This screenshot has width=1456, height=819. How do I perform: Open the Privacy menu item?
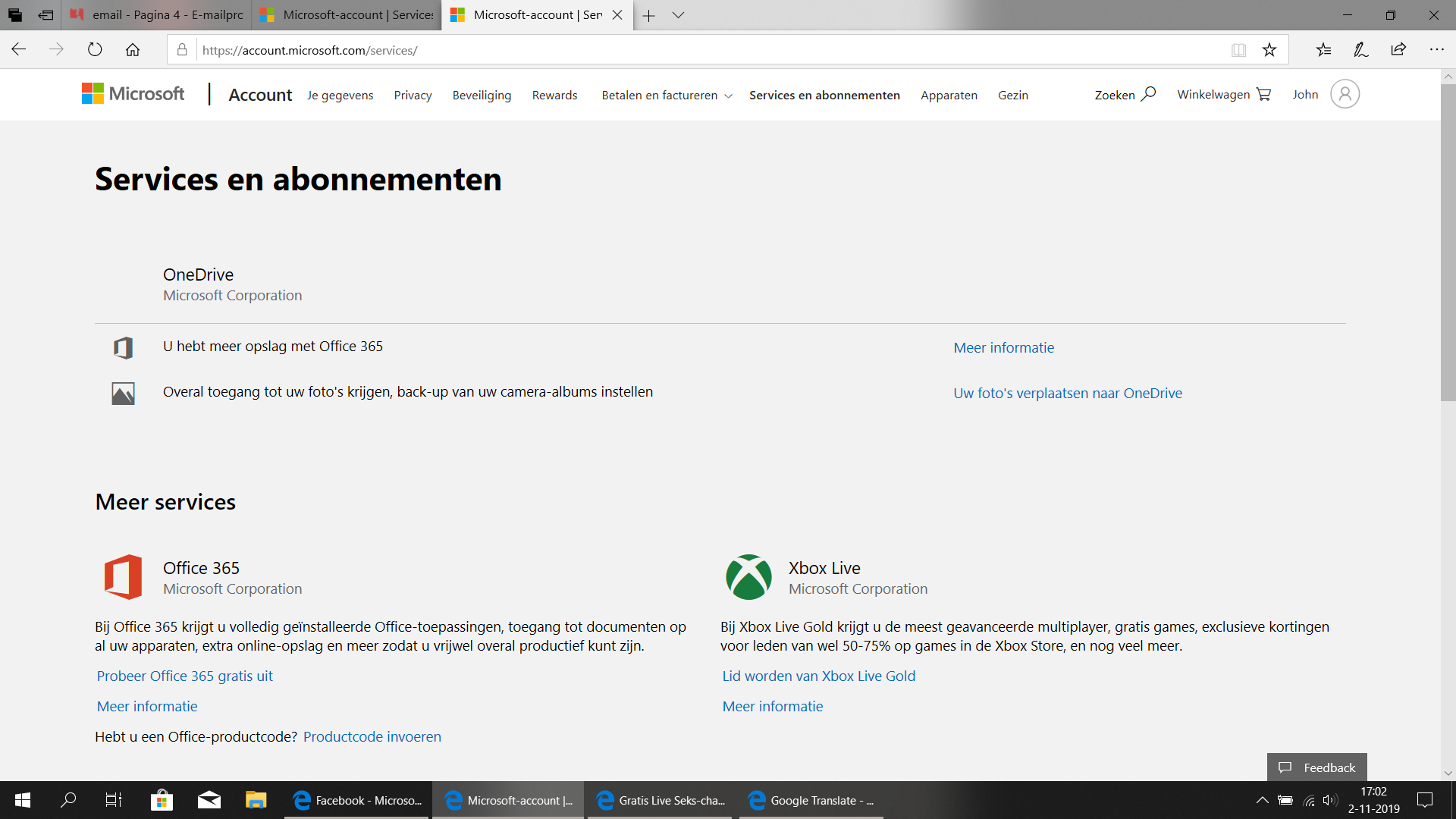coord(413,96)
